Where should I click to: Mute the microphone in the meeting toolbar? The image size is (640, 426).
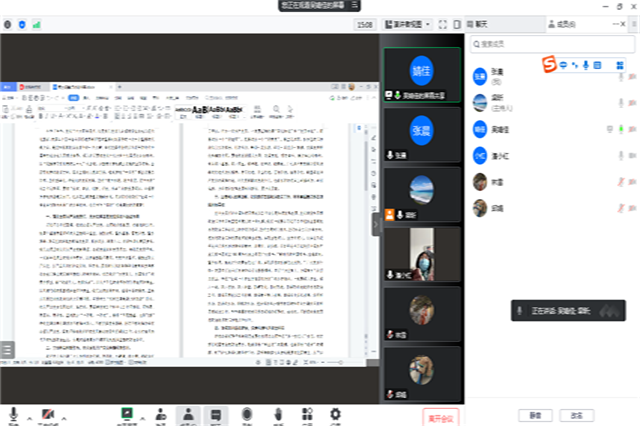(14, 414)
